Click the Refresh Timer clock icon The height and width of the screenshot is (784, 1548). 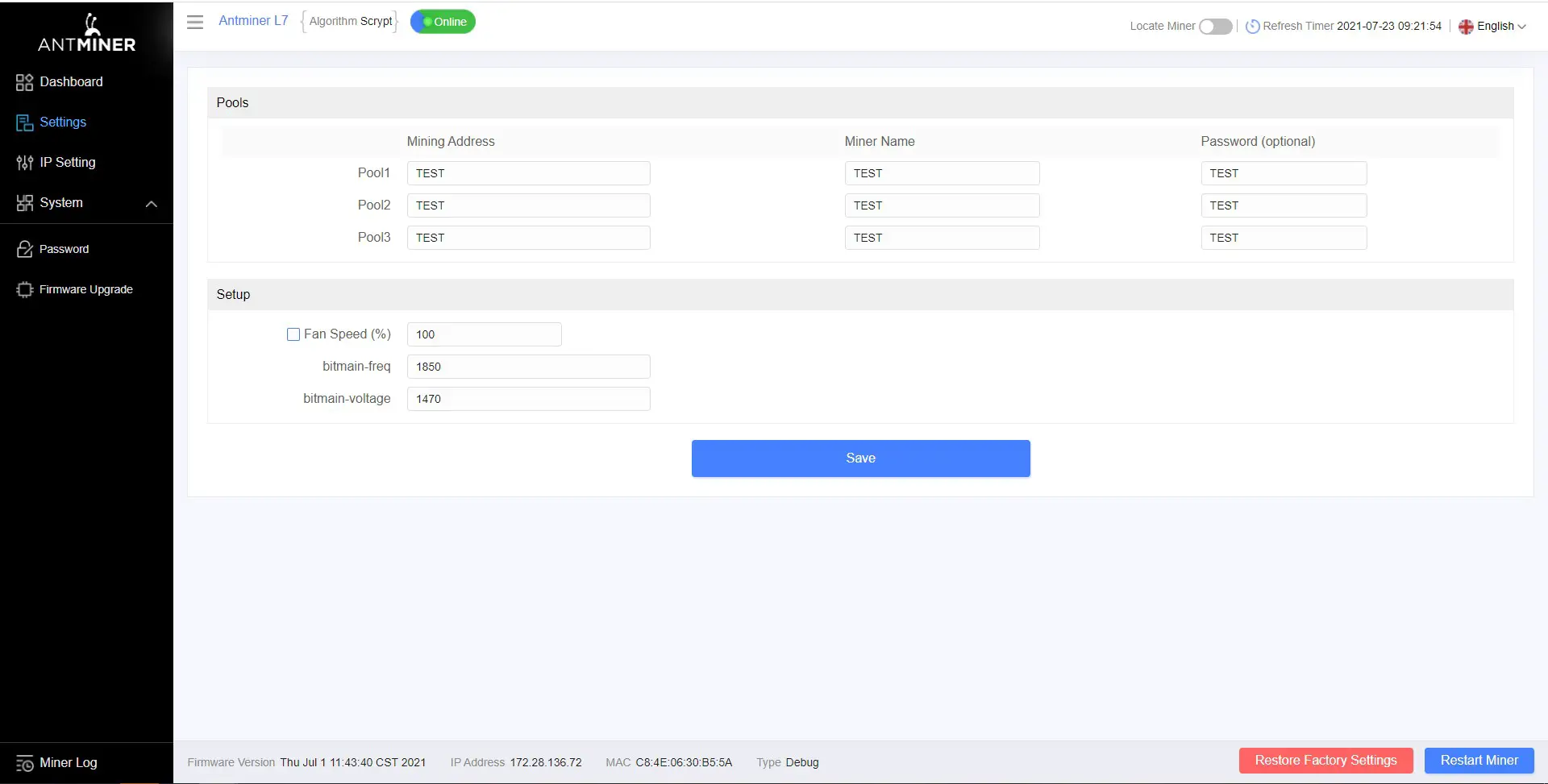click(x=1253, y=27)
